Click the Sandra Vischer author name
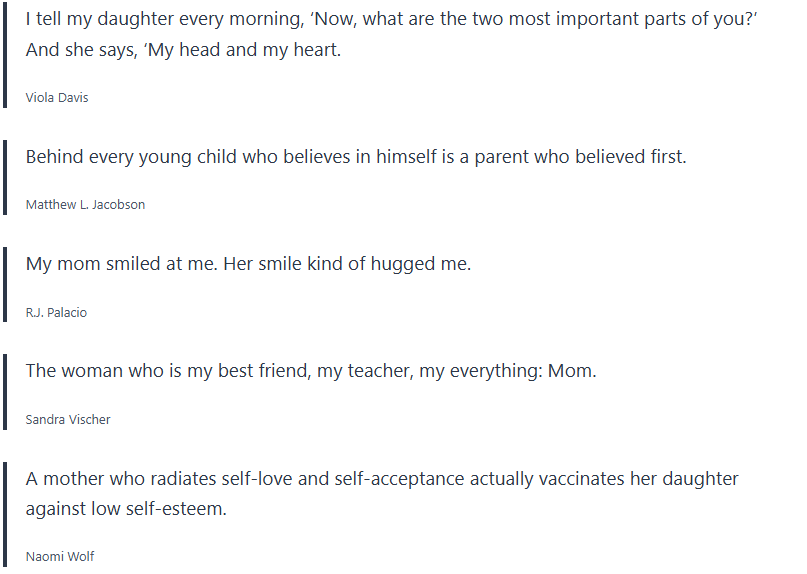This screenshot has width=807, height=574. pyautogui.click(x=68, y=419)
